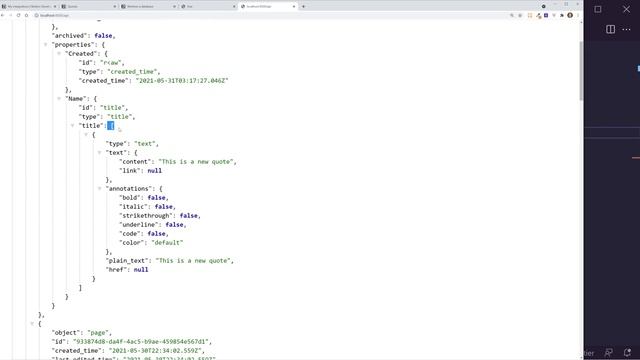Image resolution: width=640 pixels, height=360 pixels.
Task: Click the "bold" false value
Action: [x=156, y=198]
